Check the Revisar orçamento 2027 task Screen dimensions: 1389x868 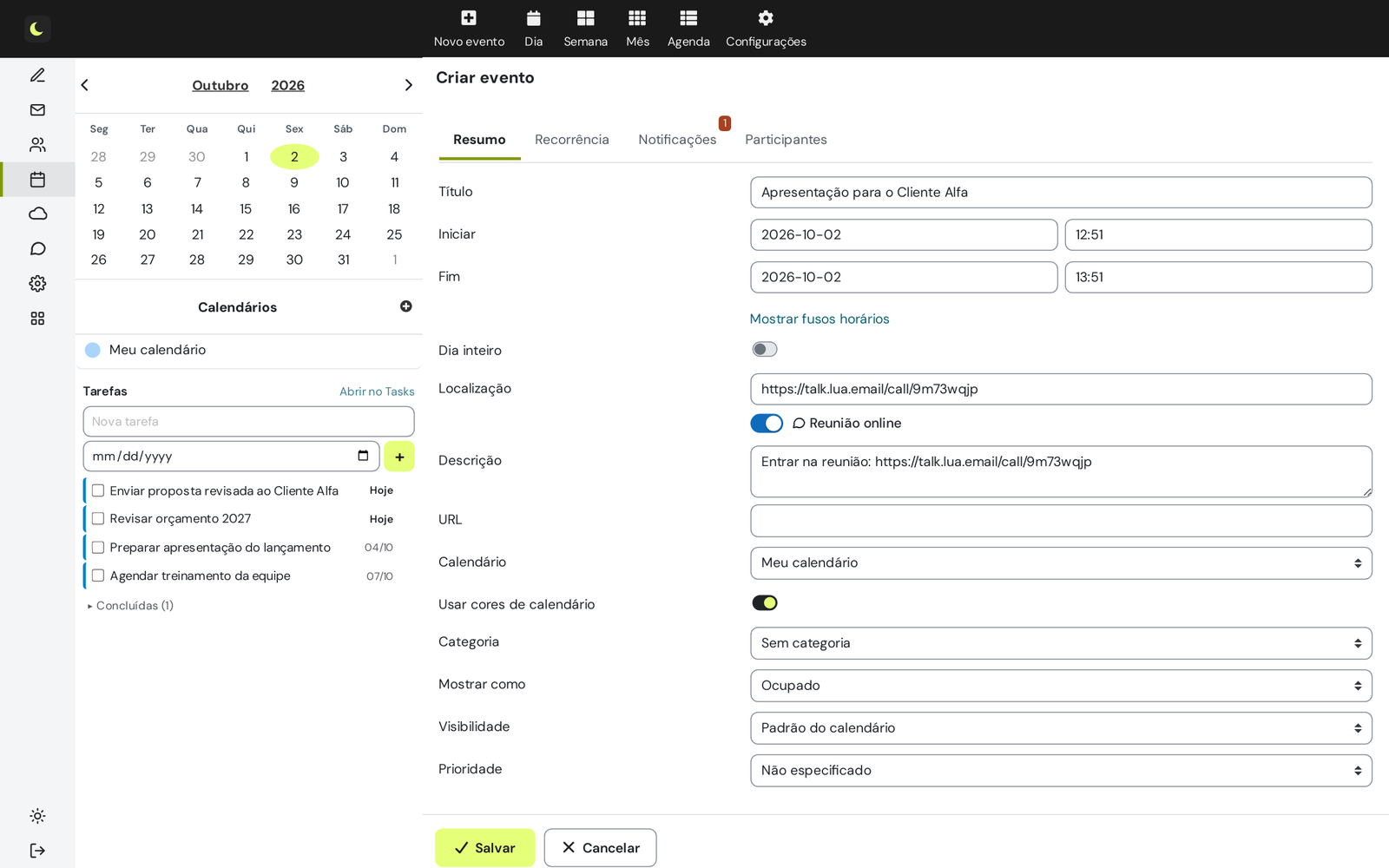pos(98,519)
